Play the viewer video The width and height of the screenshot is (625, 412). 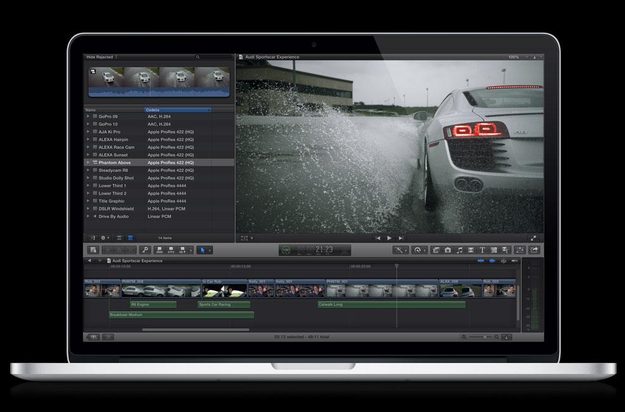click(x=389, y=238)
